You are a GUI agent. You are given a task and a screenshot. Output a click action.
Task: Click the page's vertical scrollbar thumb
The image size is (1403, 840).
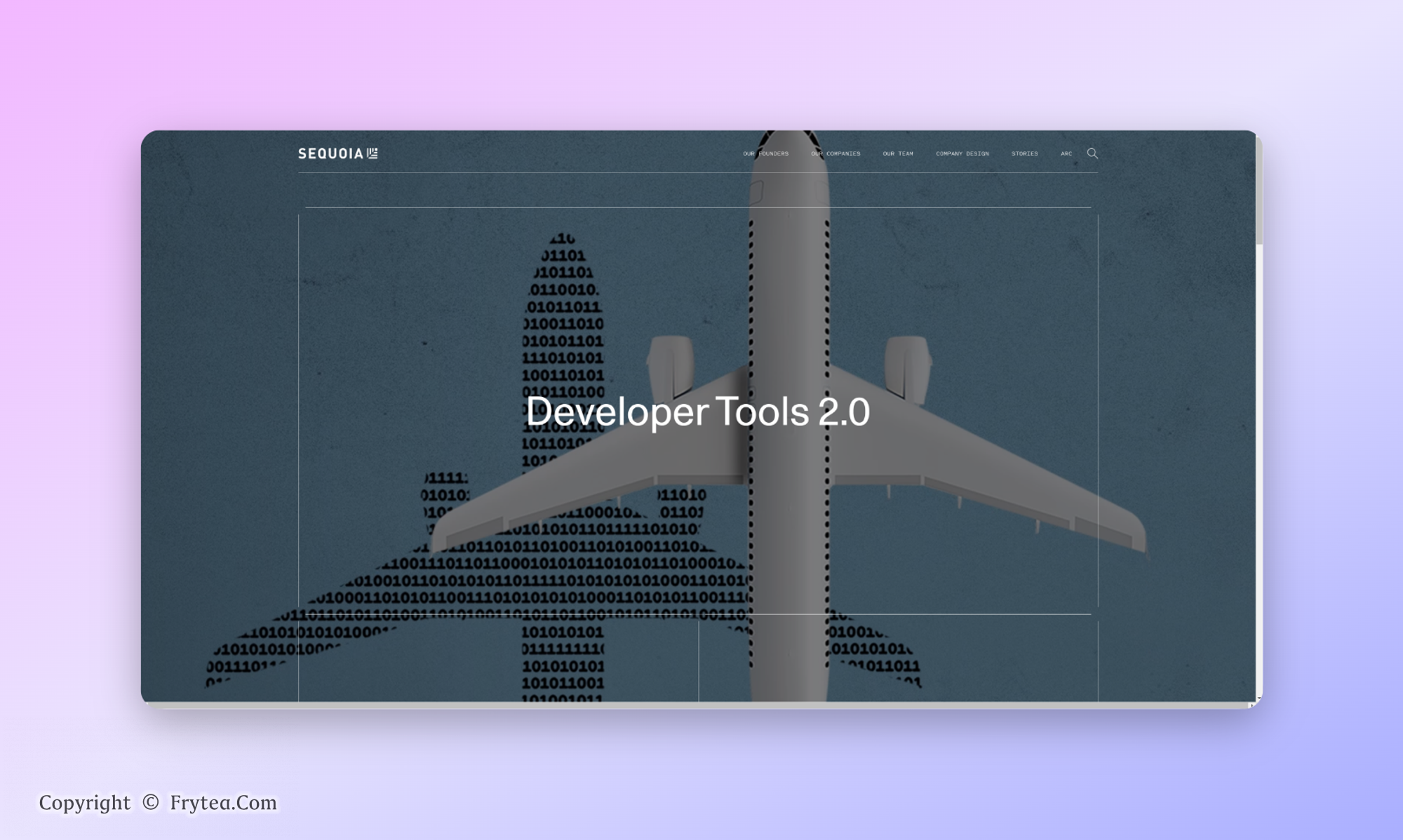tap(1259, 189)
